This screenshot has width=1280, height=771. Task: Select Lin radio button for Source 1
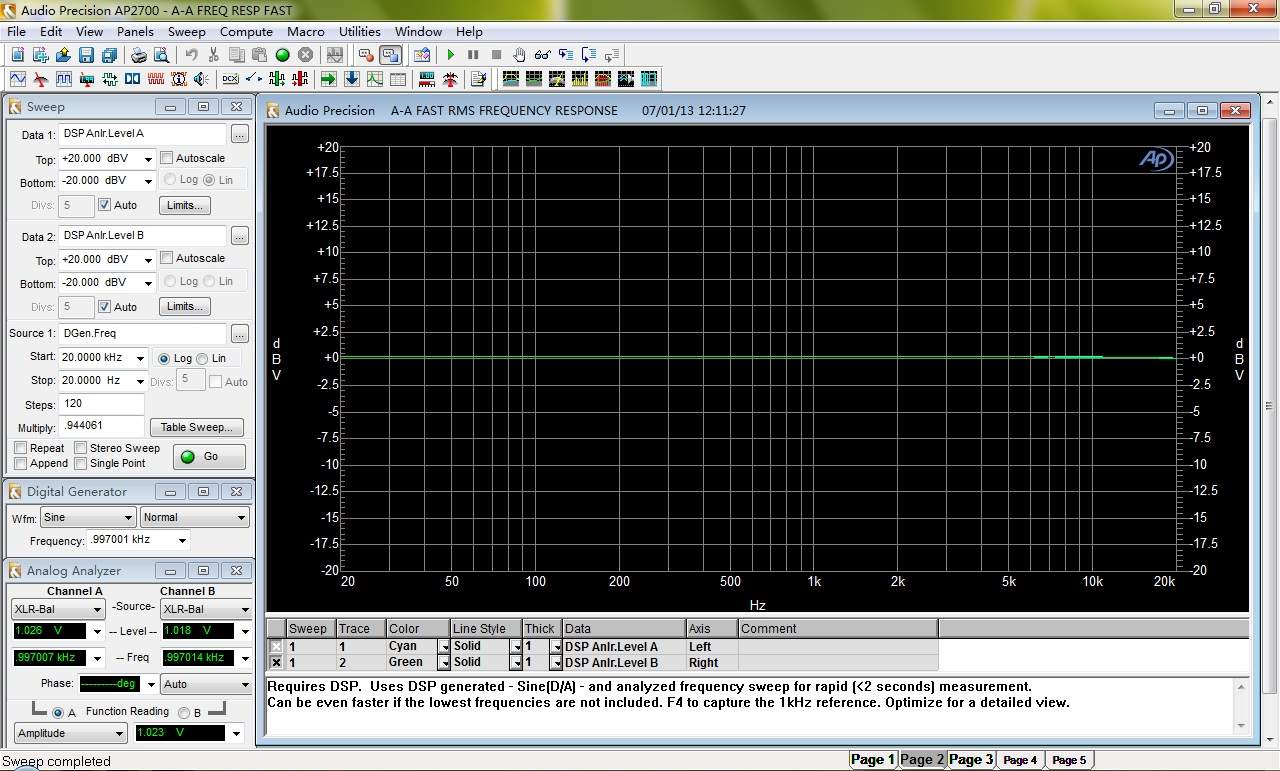click(203, 358)
